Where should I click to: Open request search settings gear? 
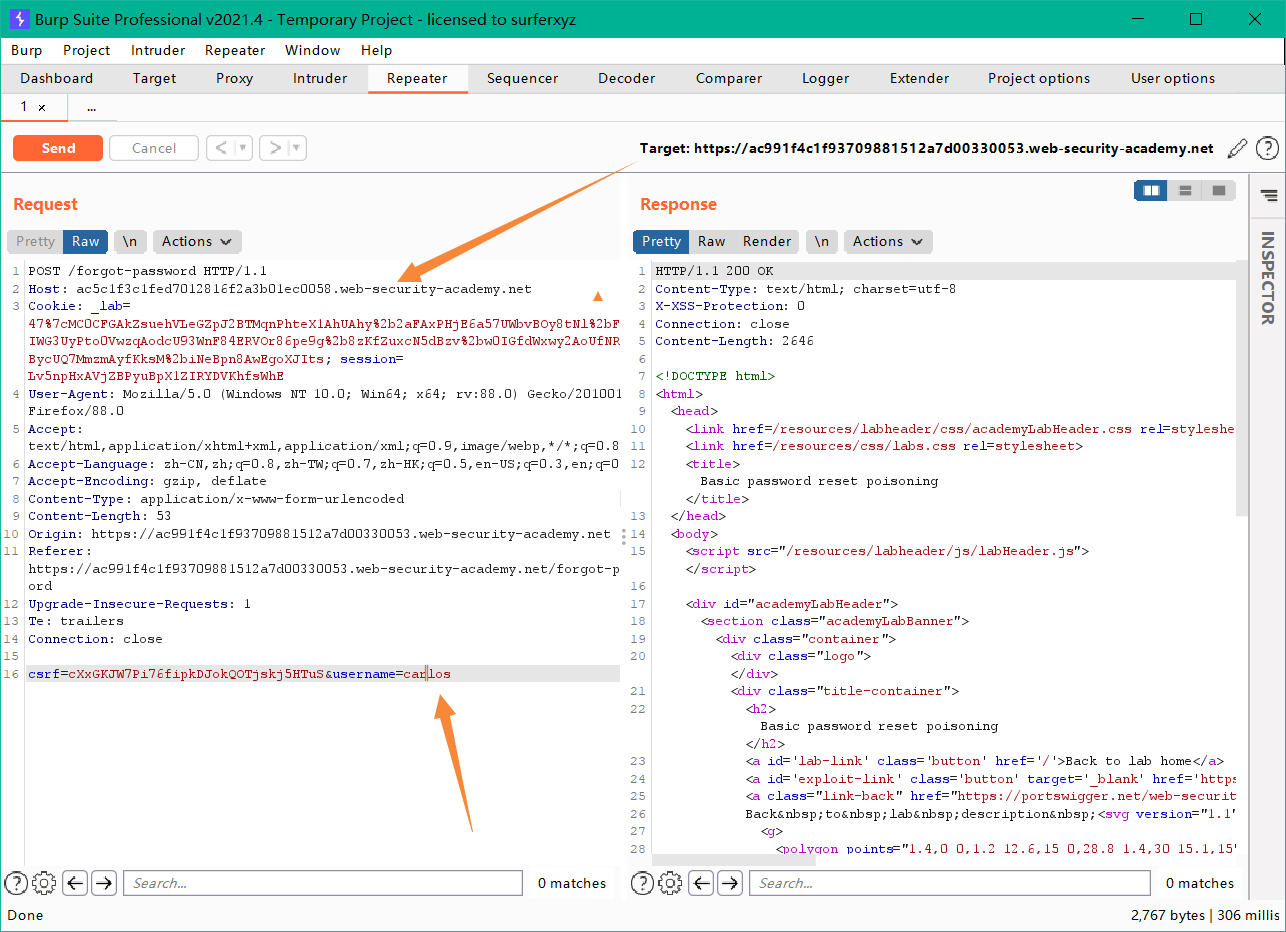tap(44, 883)
